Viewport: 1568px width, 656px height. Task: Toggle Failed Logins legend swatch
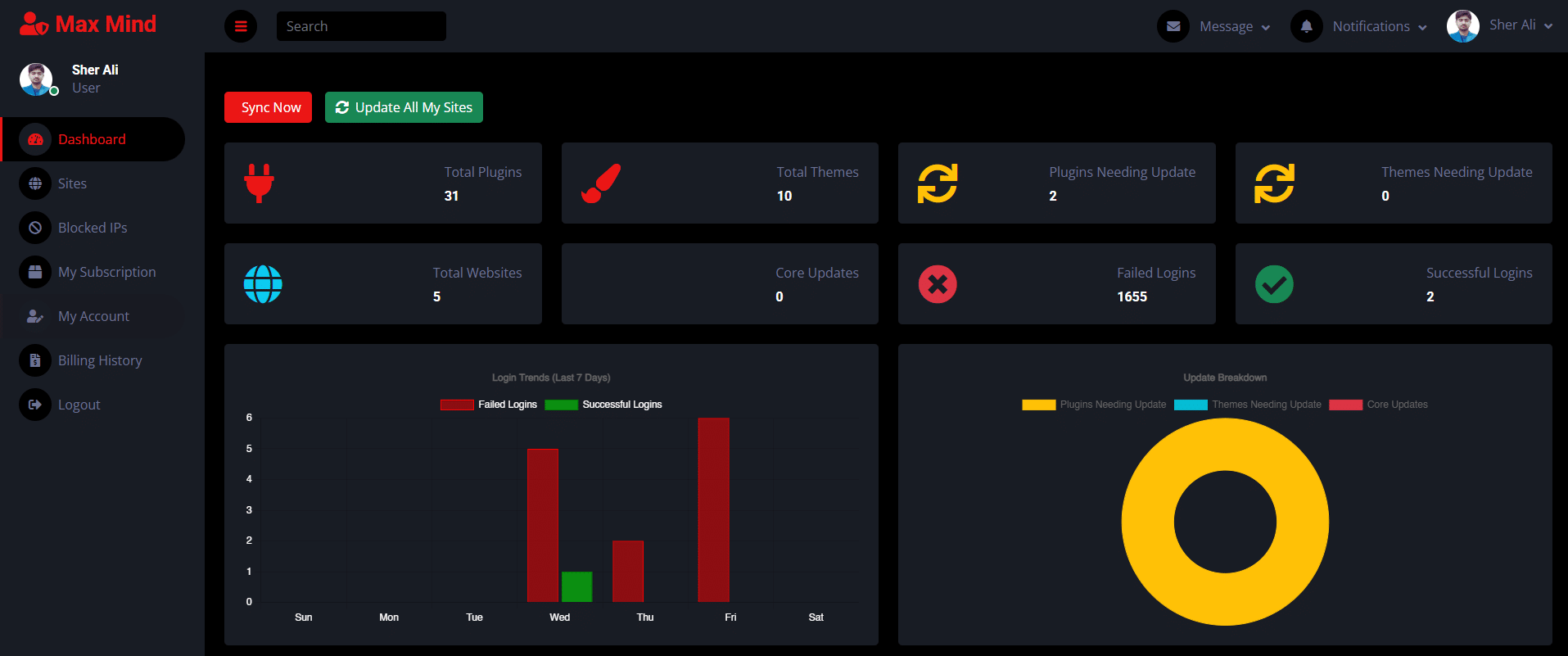(457, 405)
